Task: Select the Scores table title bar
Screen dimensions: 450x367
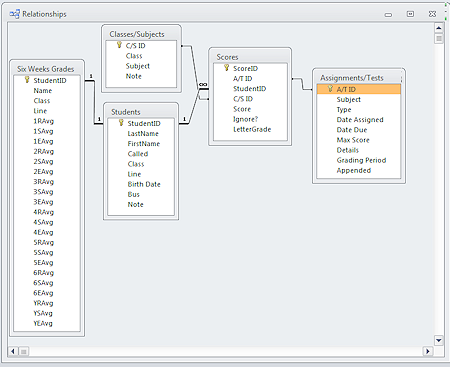Action: coord(250,57)
